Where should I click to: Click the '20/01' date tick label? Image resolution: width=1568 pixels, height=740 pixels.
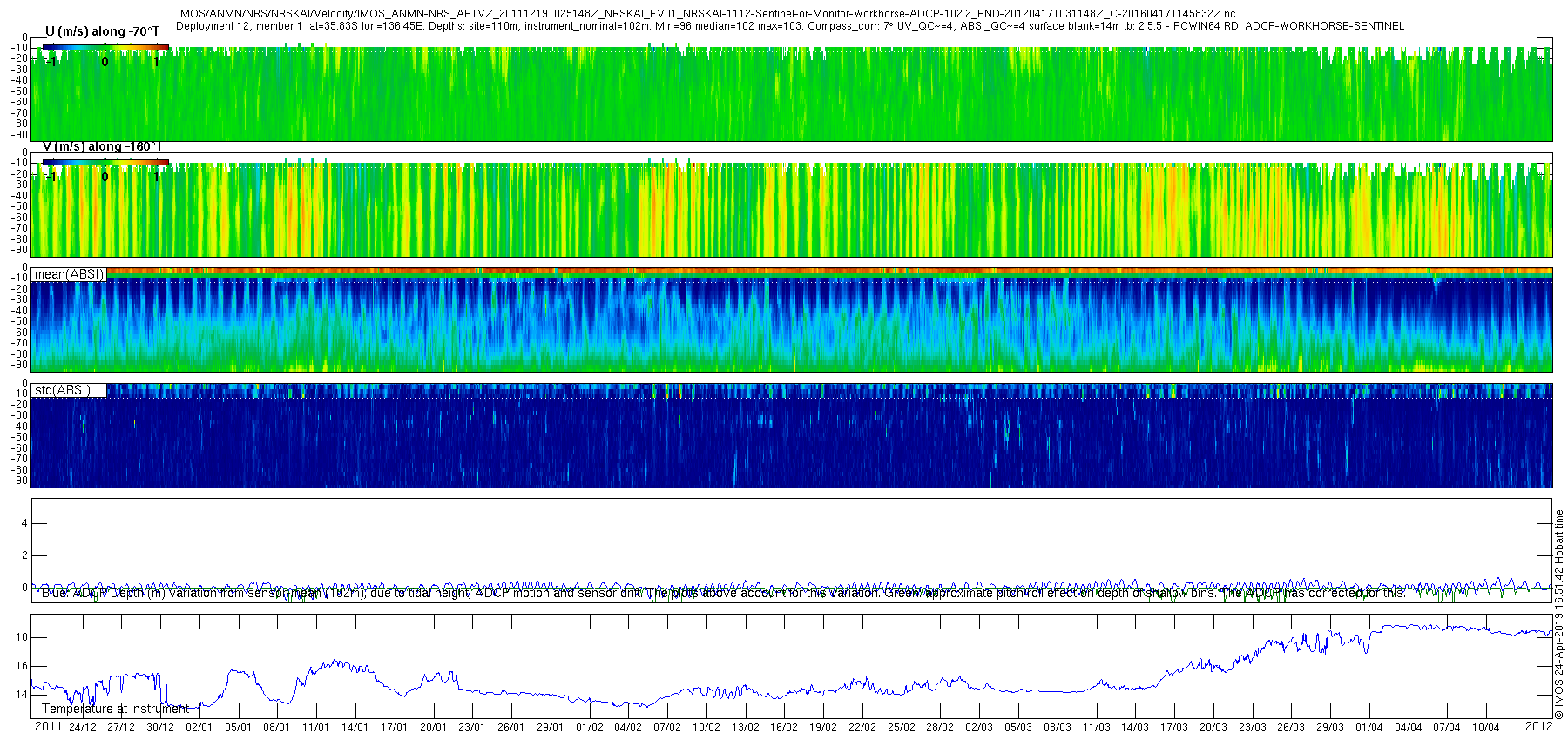tap(433, 728)
